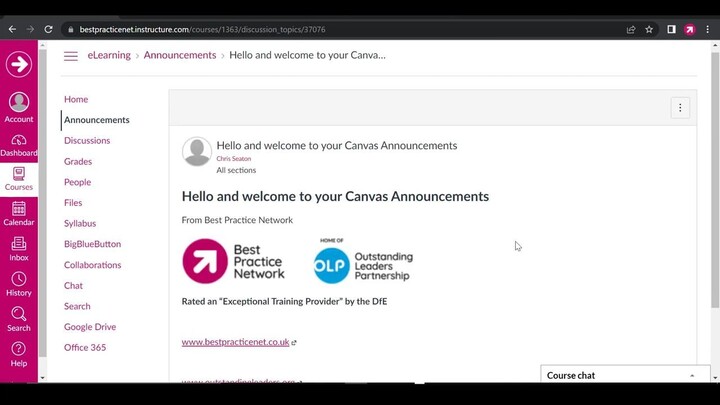The width and height of the screenshot is (720, 405).
Task: Click page scrollbar down arrow
Action: click(x=715, y=378)
